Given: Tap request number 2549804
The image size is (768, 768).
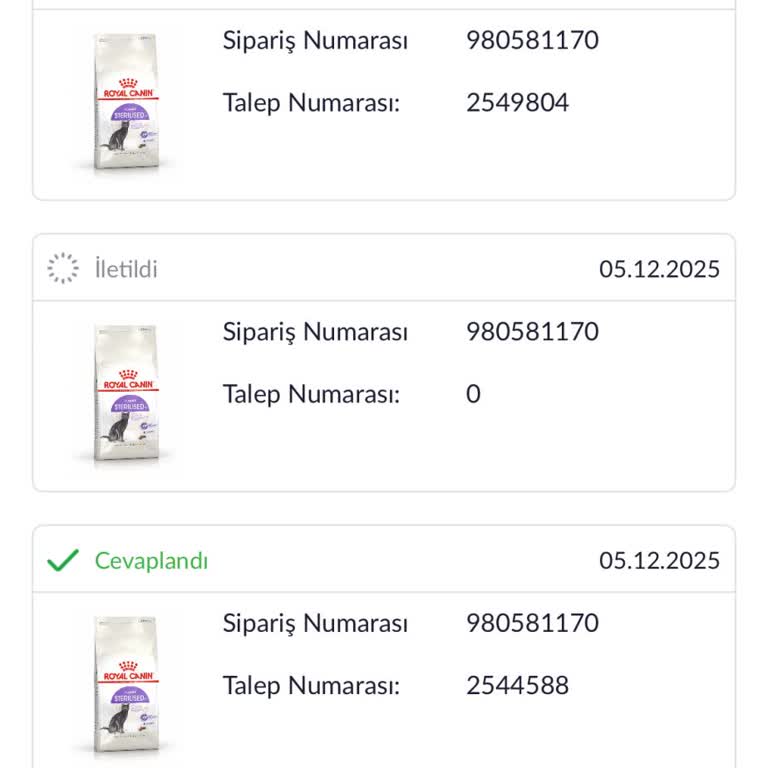Looking at the screenshot, I should pos(517,103).
